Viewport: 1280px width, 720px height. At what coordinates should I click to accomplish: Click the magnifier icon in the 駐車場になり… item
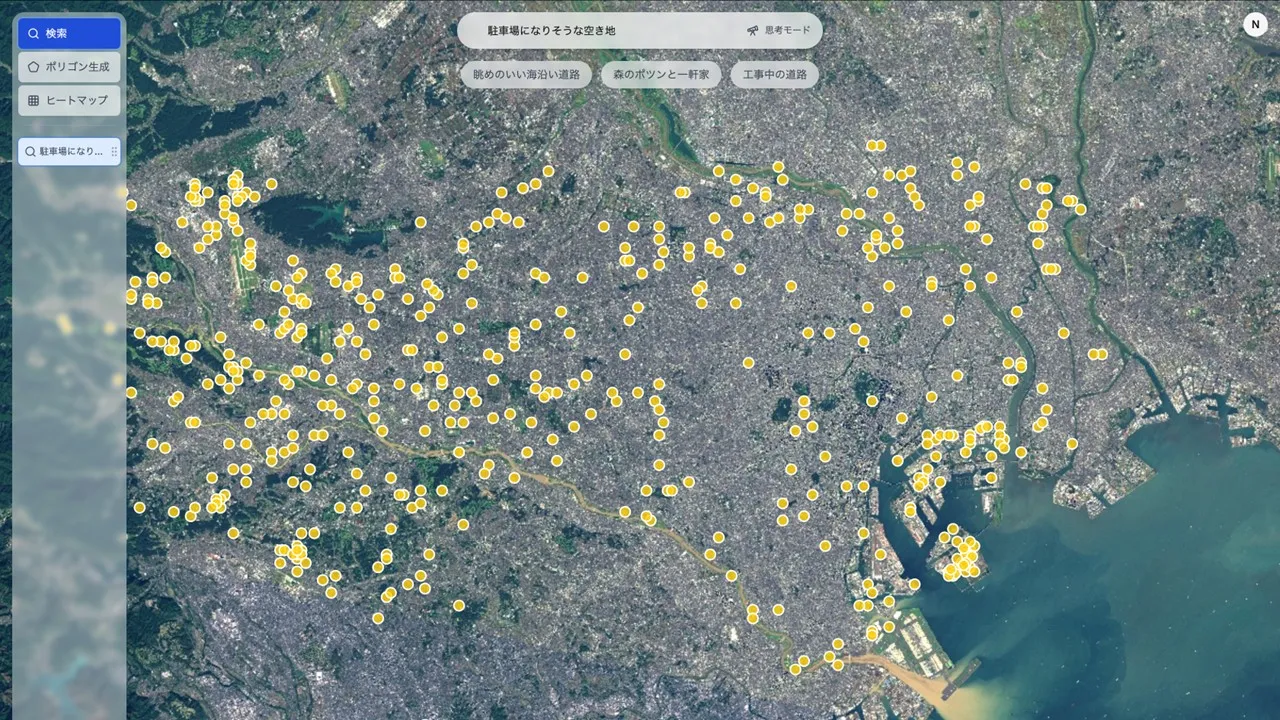(x=31, y=152)
